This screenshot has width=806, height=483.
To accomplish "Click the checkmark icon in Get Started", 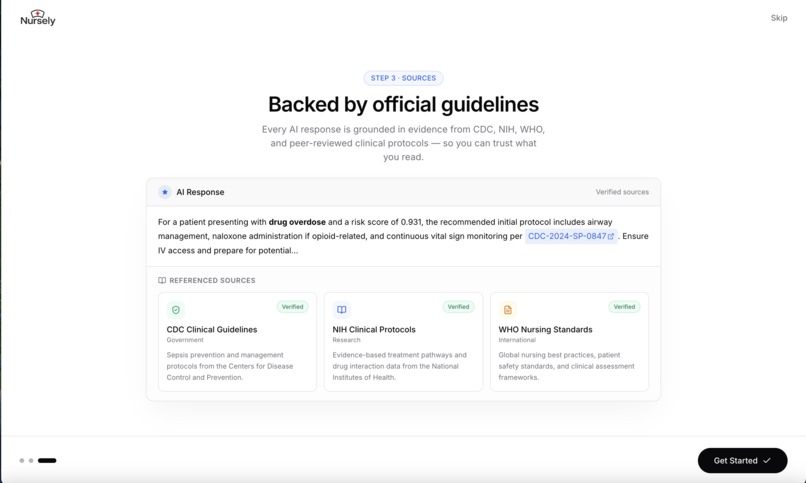I will [x=767, y=460].
